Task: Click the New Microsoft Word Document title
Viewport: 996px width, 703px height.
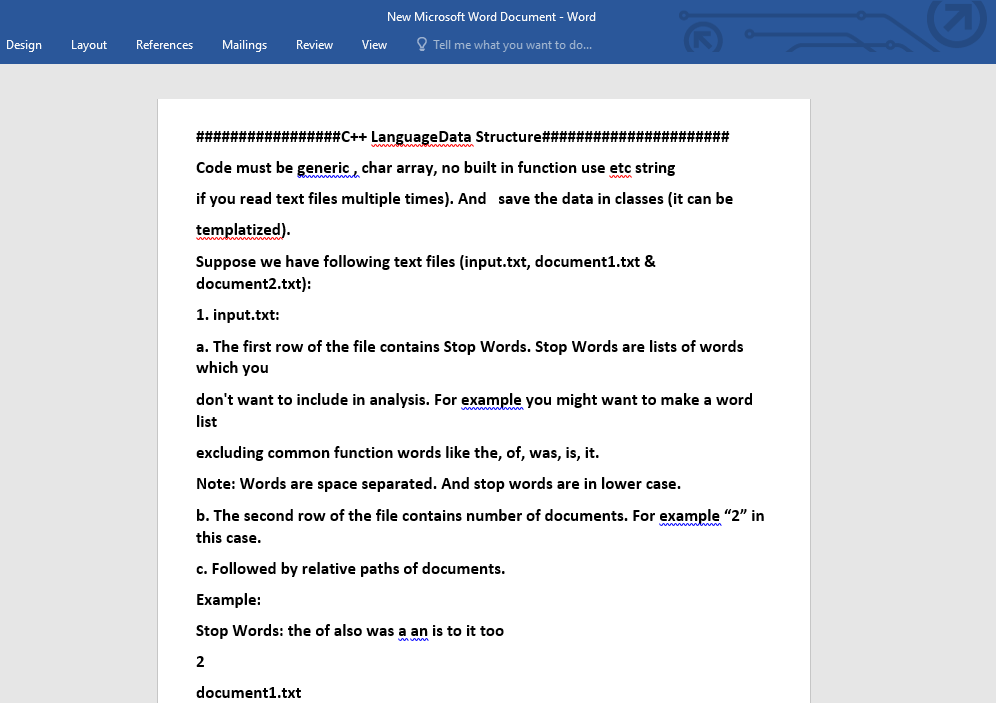Action: (491, 16)
